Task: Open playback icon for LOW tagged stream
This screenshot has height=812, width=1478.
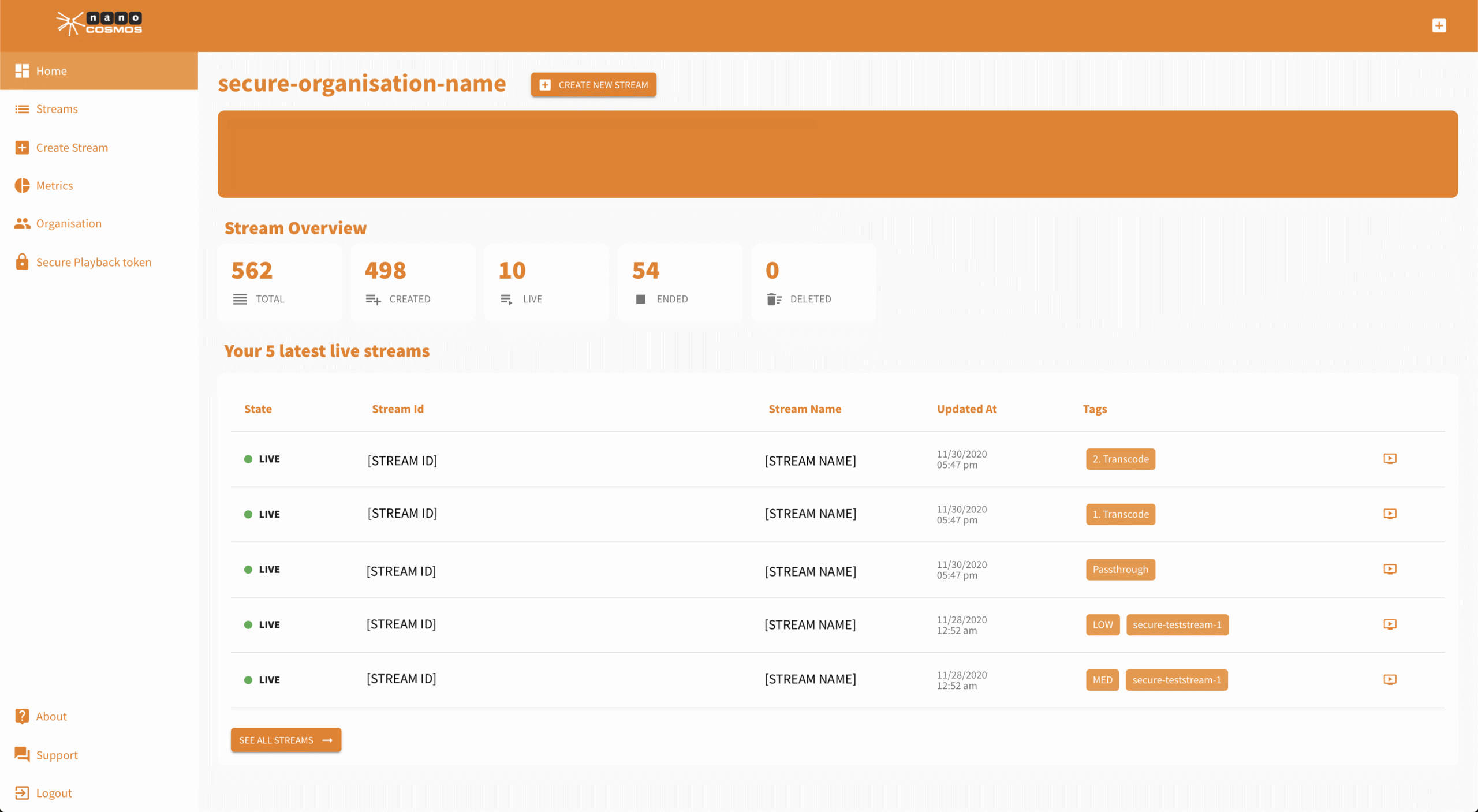Action: coord(1390,624)
